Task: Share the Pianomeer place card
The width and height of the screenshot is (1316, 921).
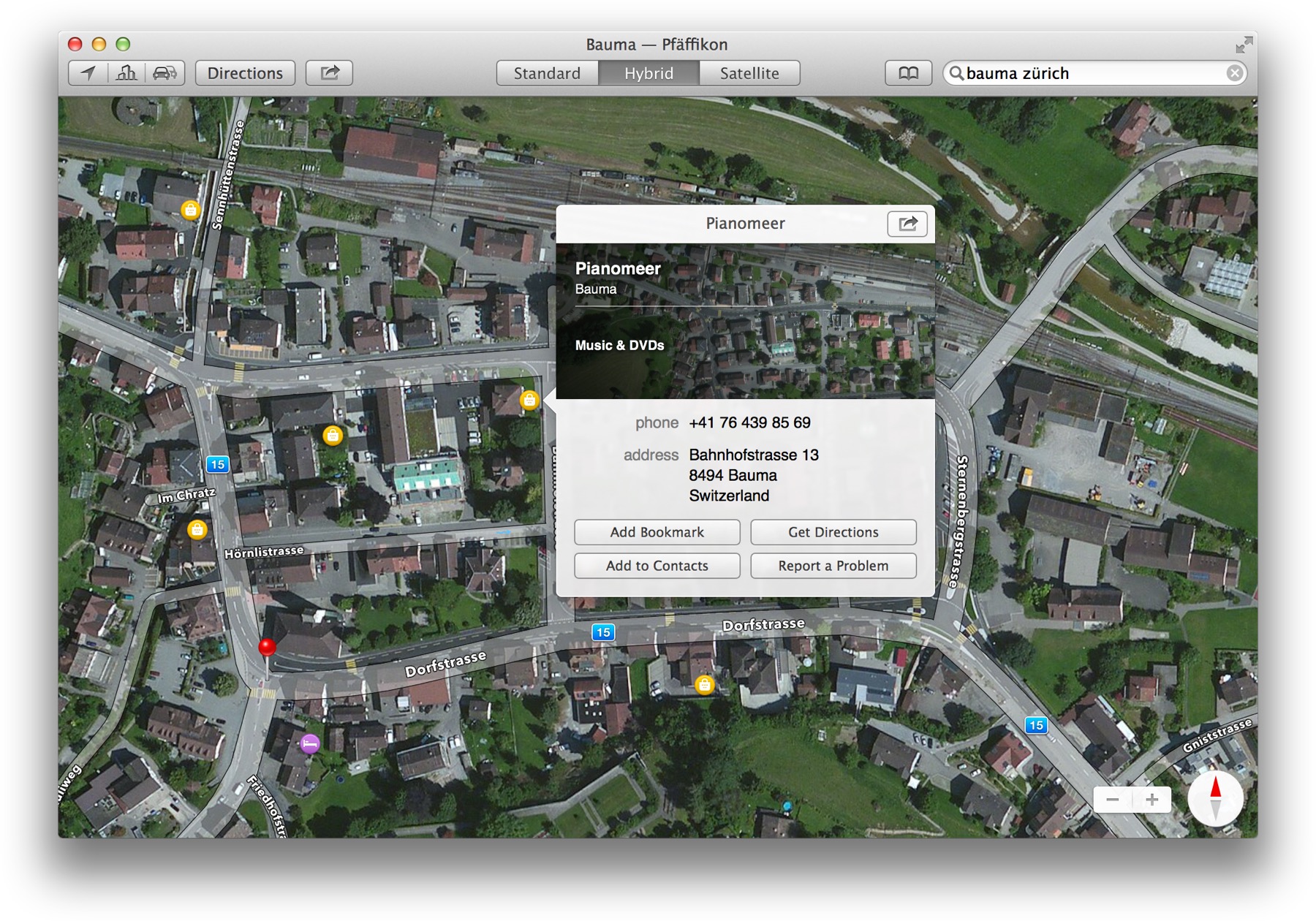Action: click(907, 224)
